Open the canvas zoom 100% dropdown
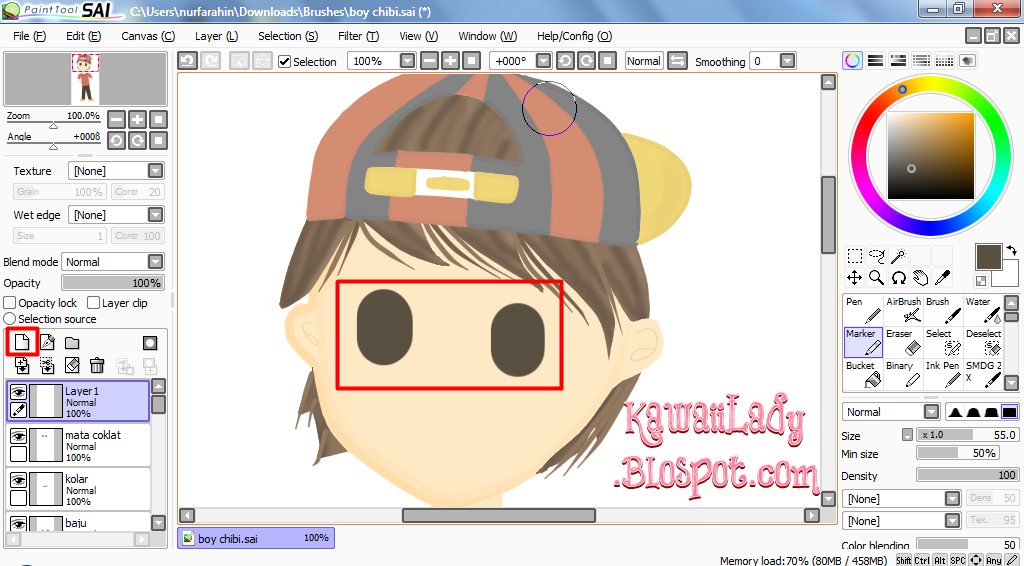The height and width of the screenshot is (566, 1024). click(408, 61)
